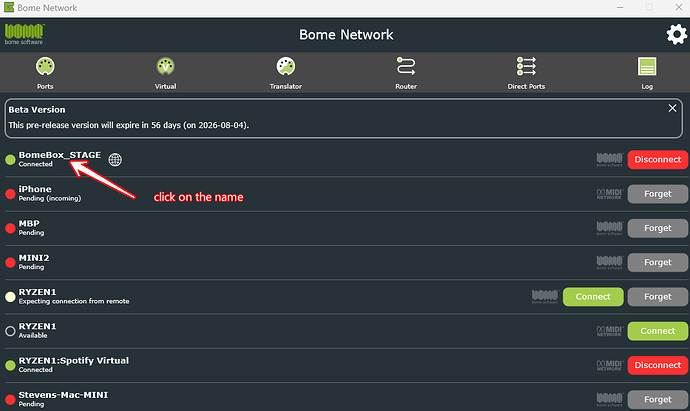Open the Ports page icon
The height and width of the screenshot is (411, 690).
coord(45,66)
